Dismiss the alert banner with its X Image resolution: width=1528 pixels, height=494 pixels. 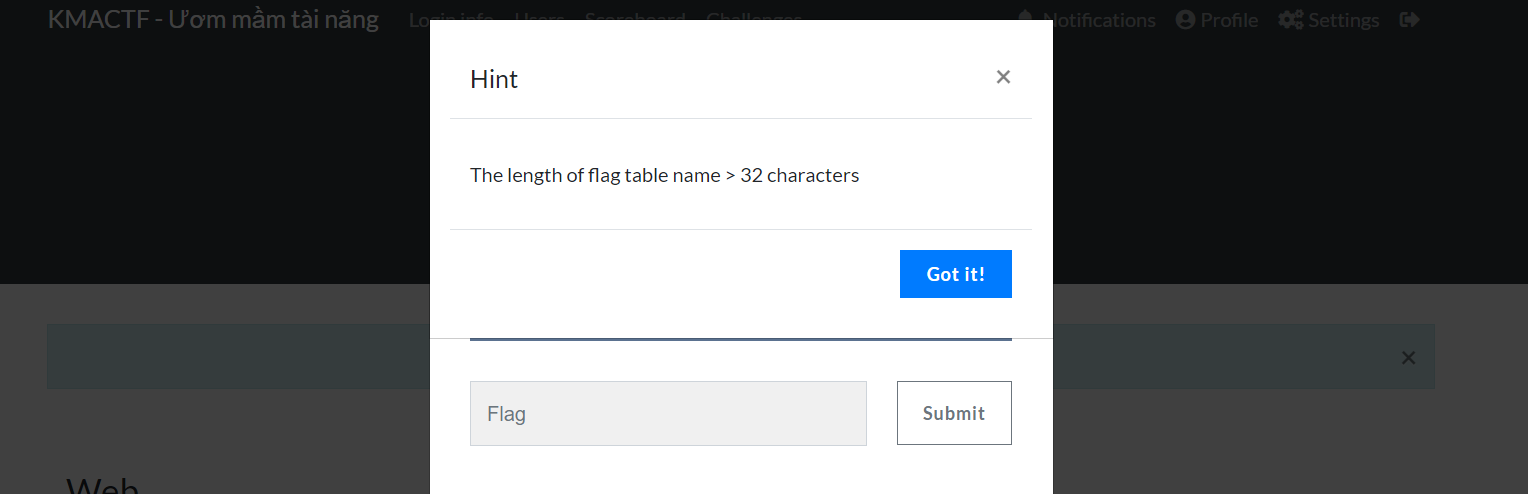coord(1408,357)
